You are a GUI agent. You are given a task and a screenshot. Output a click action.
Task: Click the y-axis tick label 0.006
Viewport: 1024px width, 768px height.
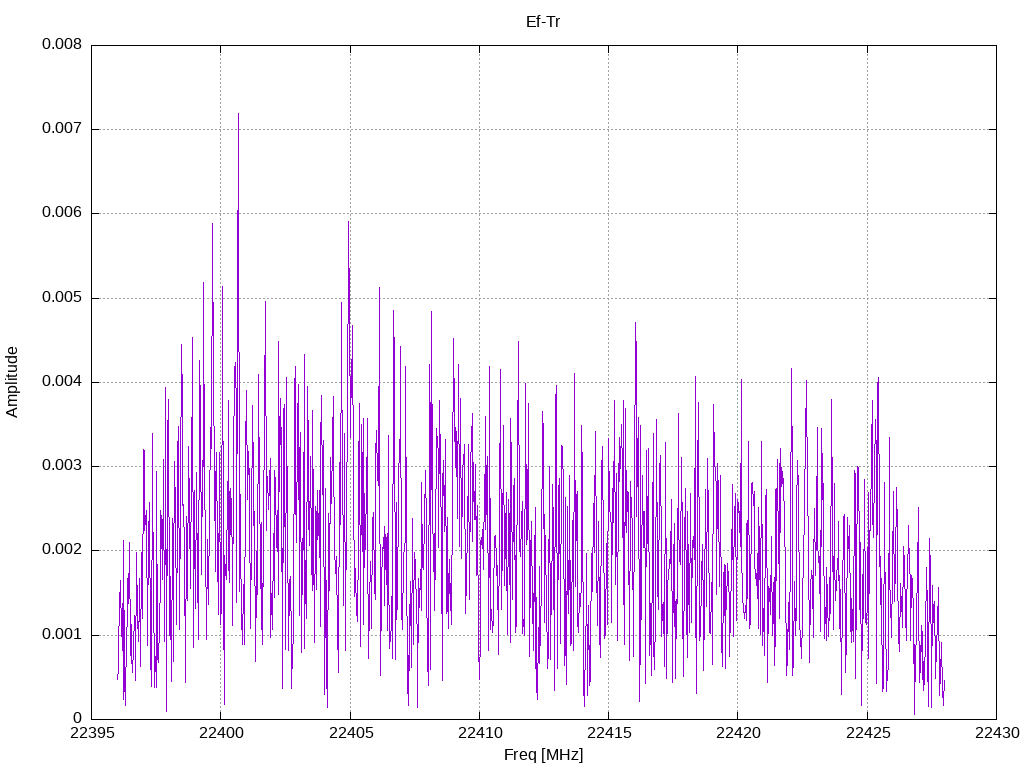click(62, 213)
